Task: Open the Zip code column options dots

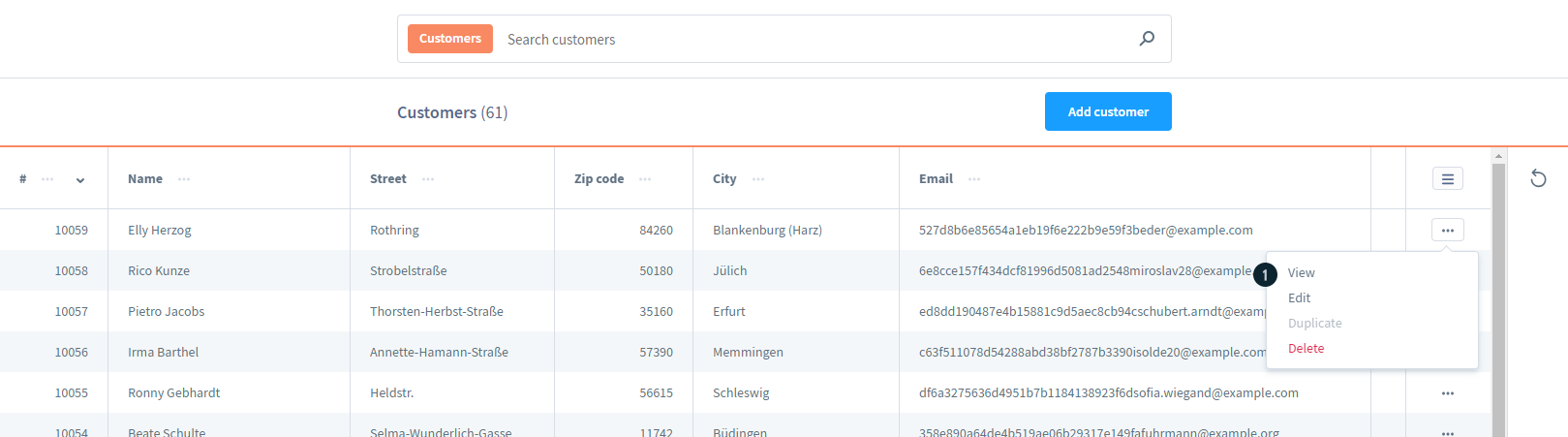Action: tap(645, 179)
